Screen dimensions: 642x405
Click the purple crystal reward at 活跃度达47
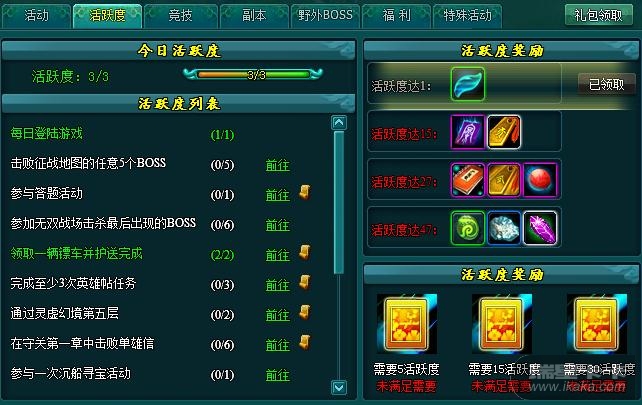tap(540, 228)
